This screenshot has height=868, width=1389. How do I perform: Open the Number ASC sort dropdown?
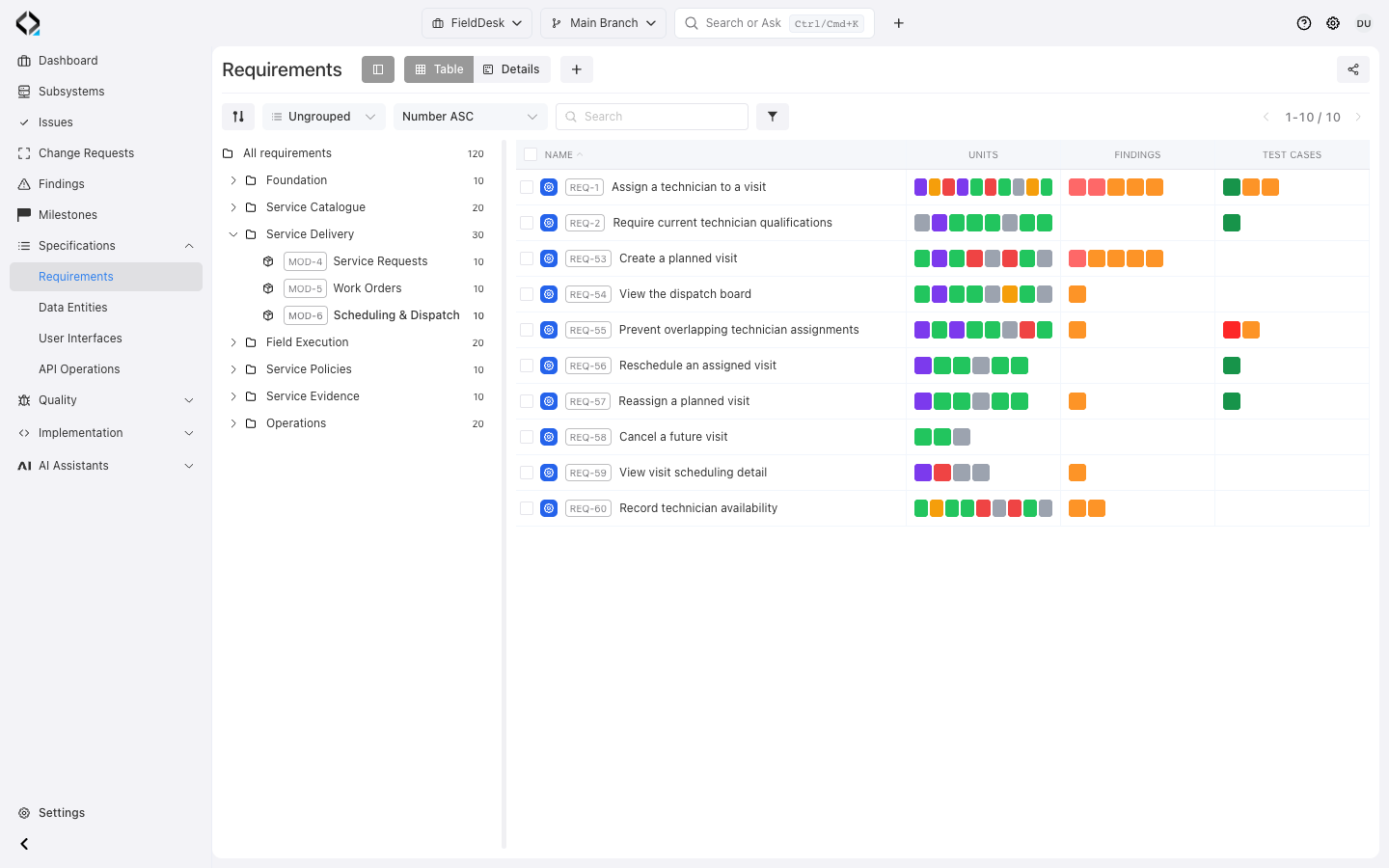coord(471,117)
